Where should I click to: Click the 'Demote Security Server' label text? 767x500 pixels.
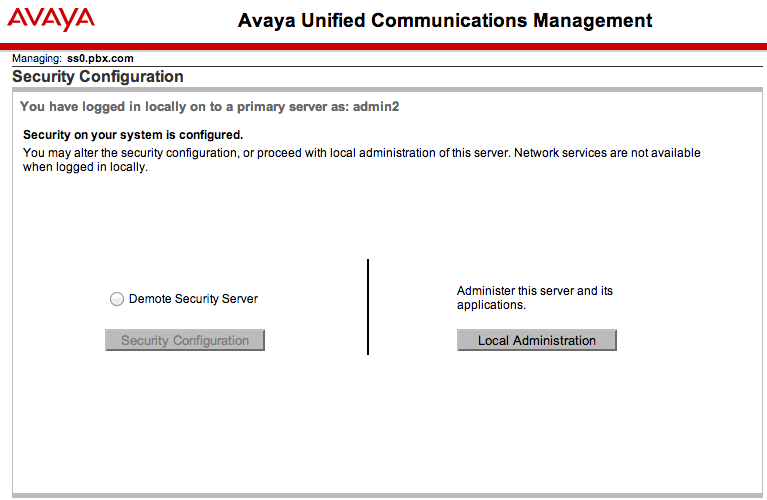coord(193,299)
